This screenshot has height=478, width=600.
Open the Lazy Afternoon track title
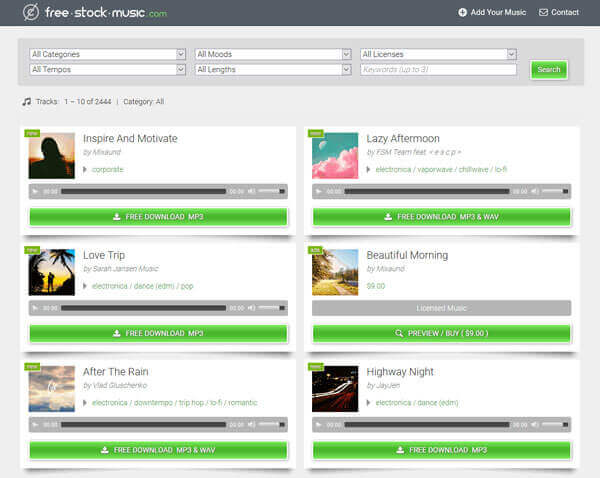coord(403,139)
